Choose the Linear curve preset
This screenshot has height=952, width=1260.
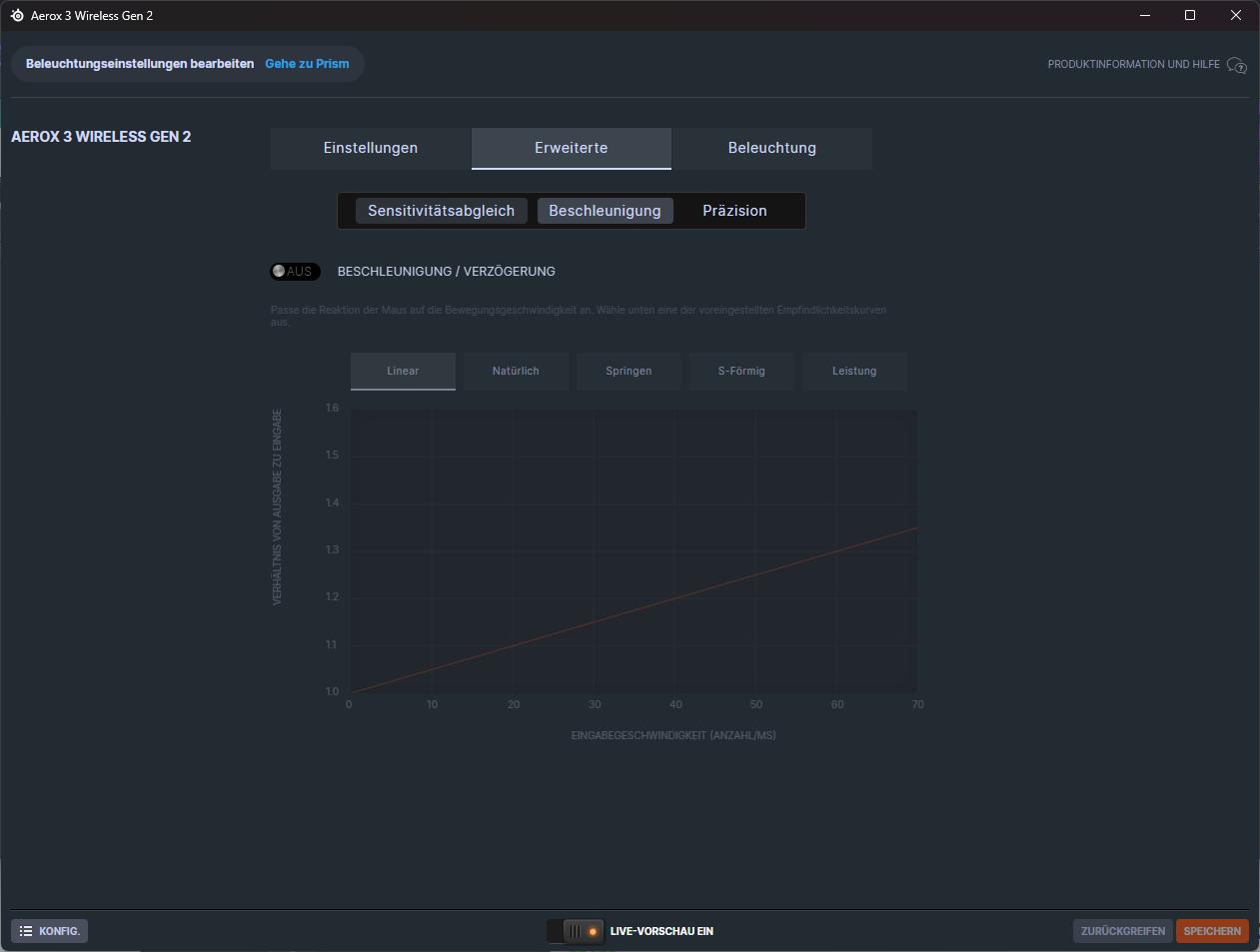click(403, 371)
